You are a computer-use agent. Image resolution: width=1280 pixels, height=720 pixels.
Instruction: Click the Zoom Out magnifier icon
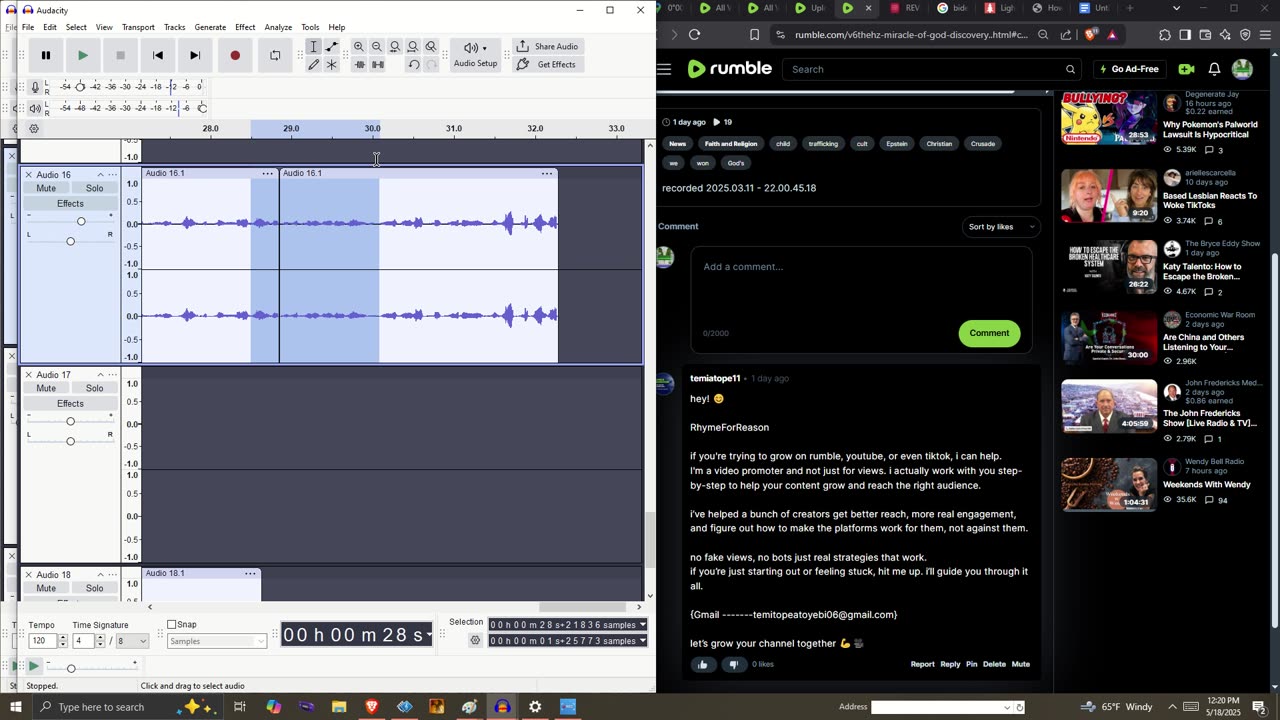377,47
